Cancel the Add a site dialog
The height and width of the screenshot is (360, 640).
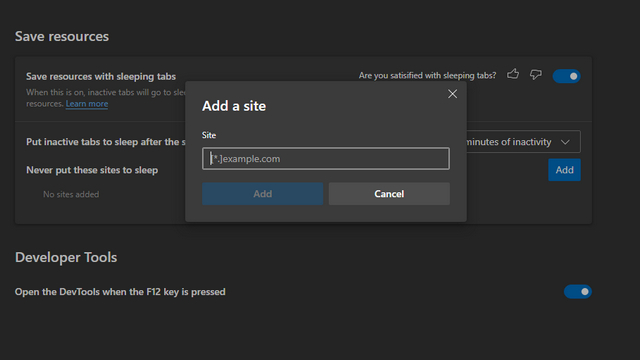point(389,193)
